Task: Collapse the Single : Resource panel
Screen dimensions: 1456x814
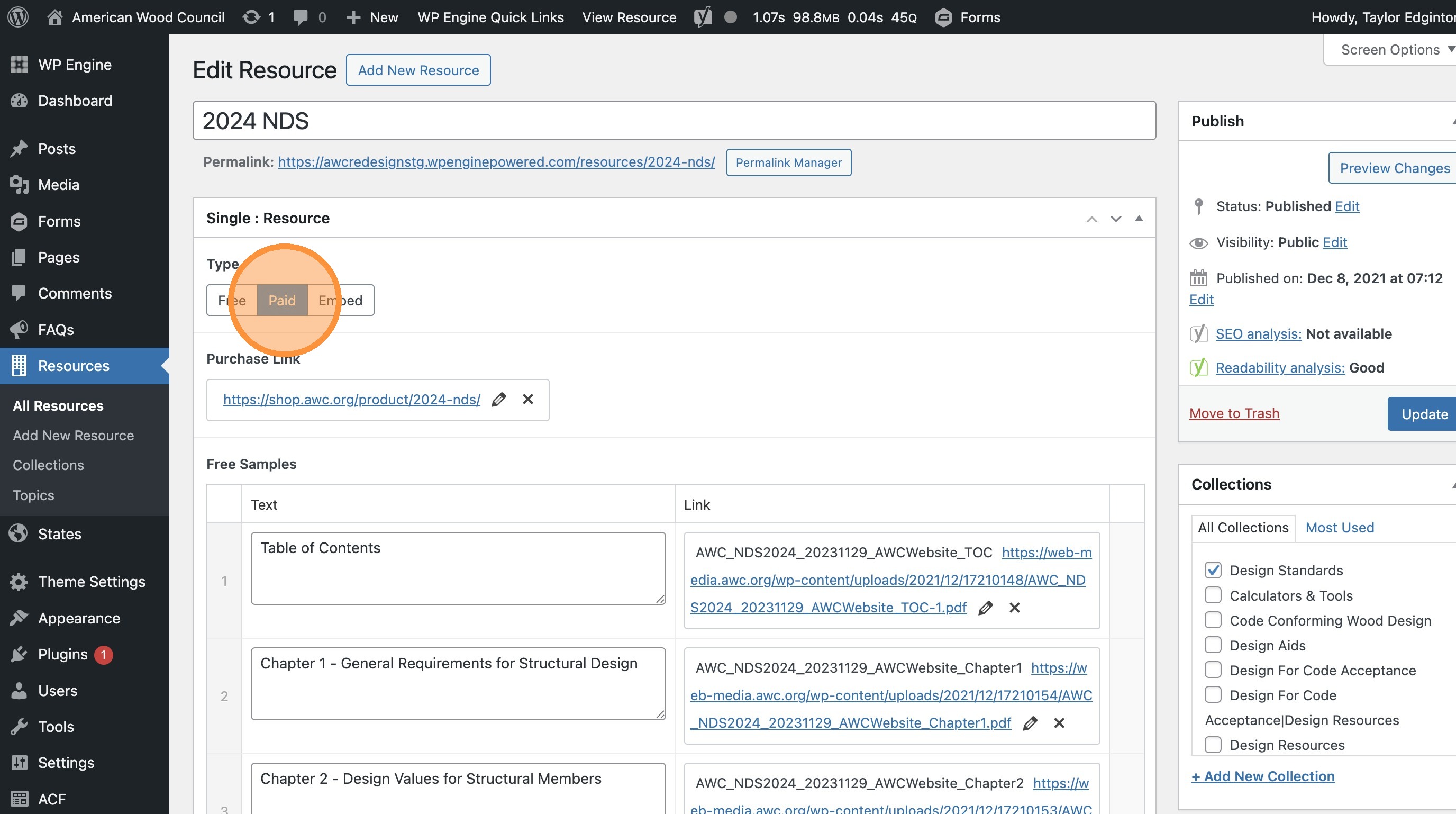Action: [x=1139, y=218]
